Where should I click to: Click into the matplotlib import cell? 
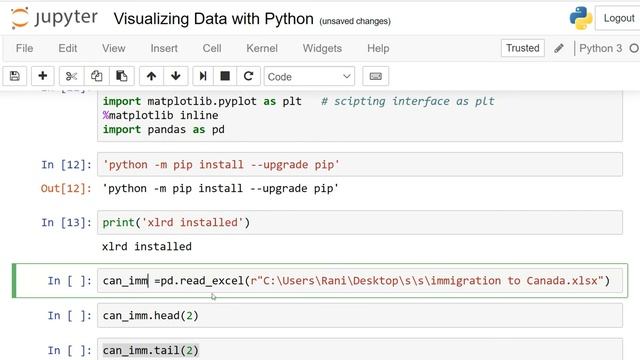[360, 116]
